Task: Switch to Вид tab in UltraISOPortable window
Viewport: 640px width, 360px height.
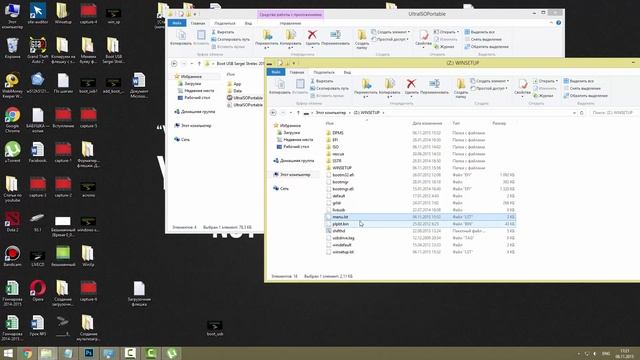Action: point(248,23)
